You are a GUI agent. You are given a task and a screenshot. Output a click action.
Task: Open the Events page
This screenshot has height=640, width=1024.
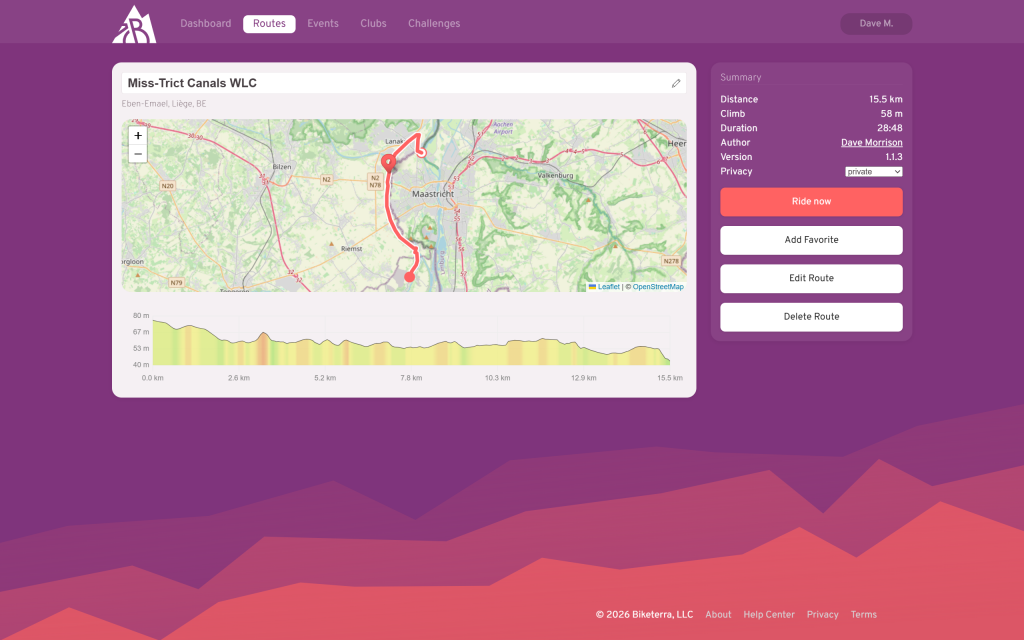(x=323, y=24)
